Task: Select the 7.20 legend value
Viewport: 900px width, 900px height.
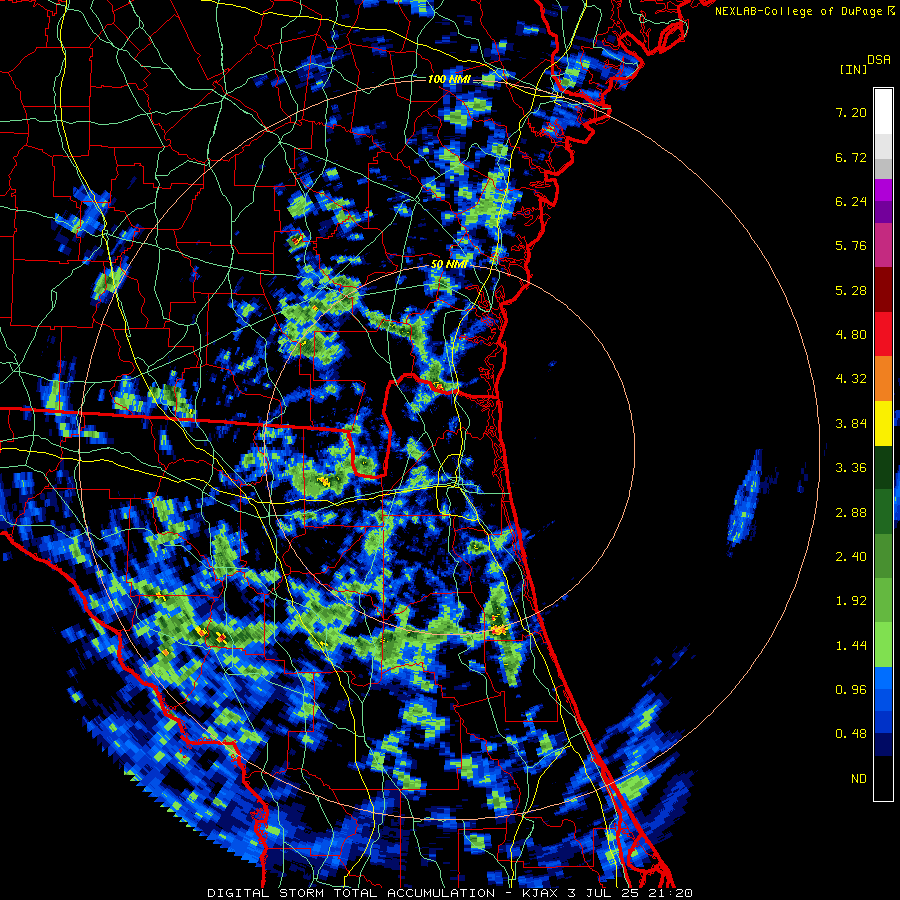Action: (851, 112)
